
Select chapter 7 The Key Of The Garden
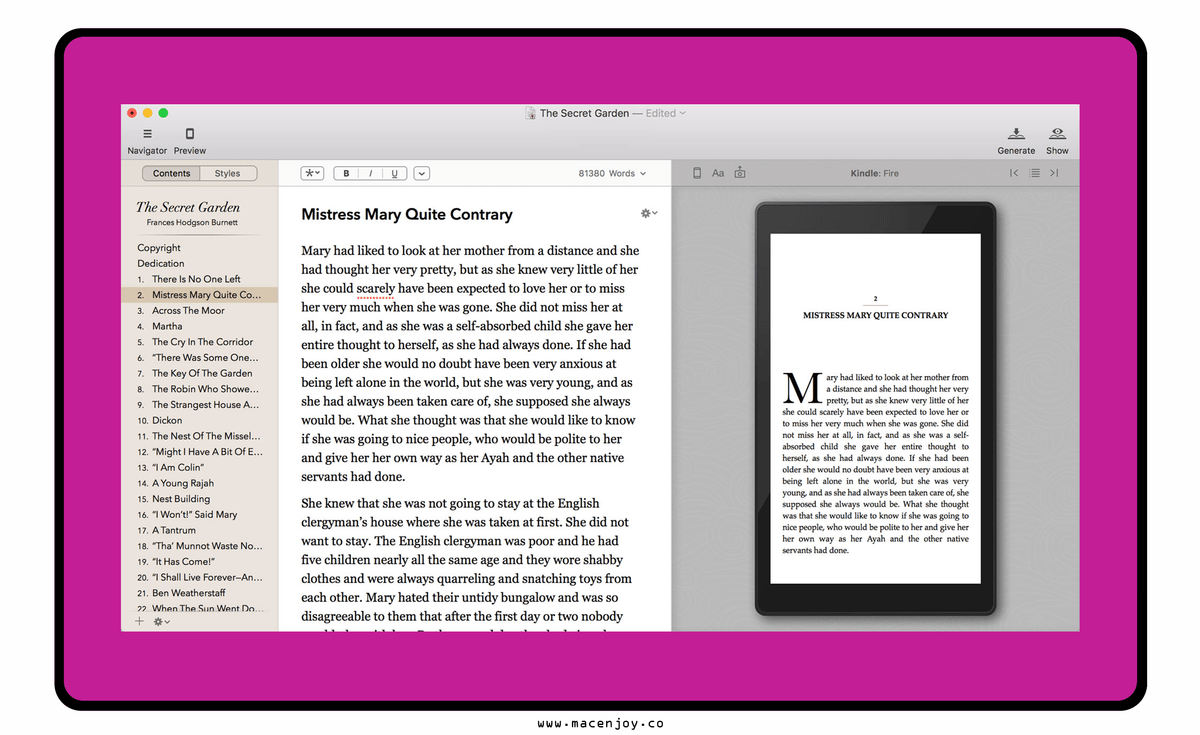point(200,373)
